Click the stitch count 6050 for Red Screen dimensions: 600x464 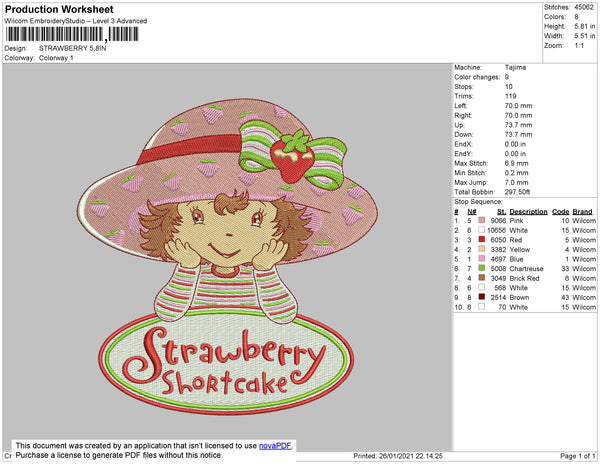[498, 240]
